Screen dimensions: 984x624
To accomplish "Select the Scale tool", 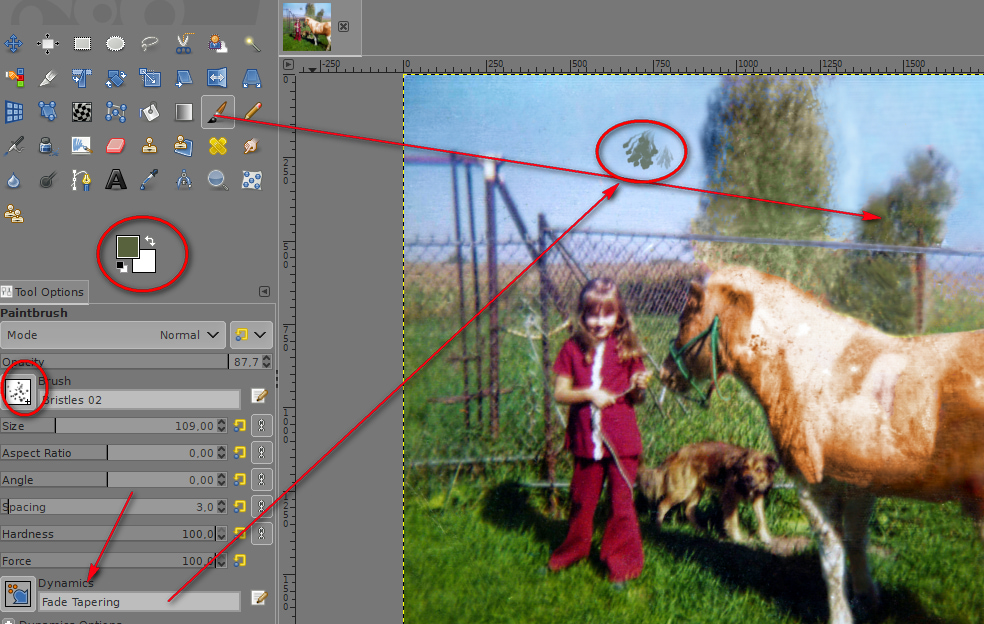I will pos(149,78).
